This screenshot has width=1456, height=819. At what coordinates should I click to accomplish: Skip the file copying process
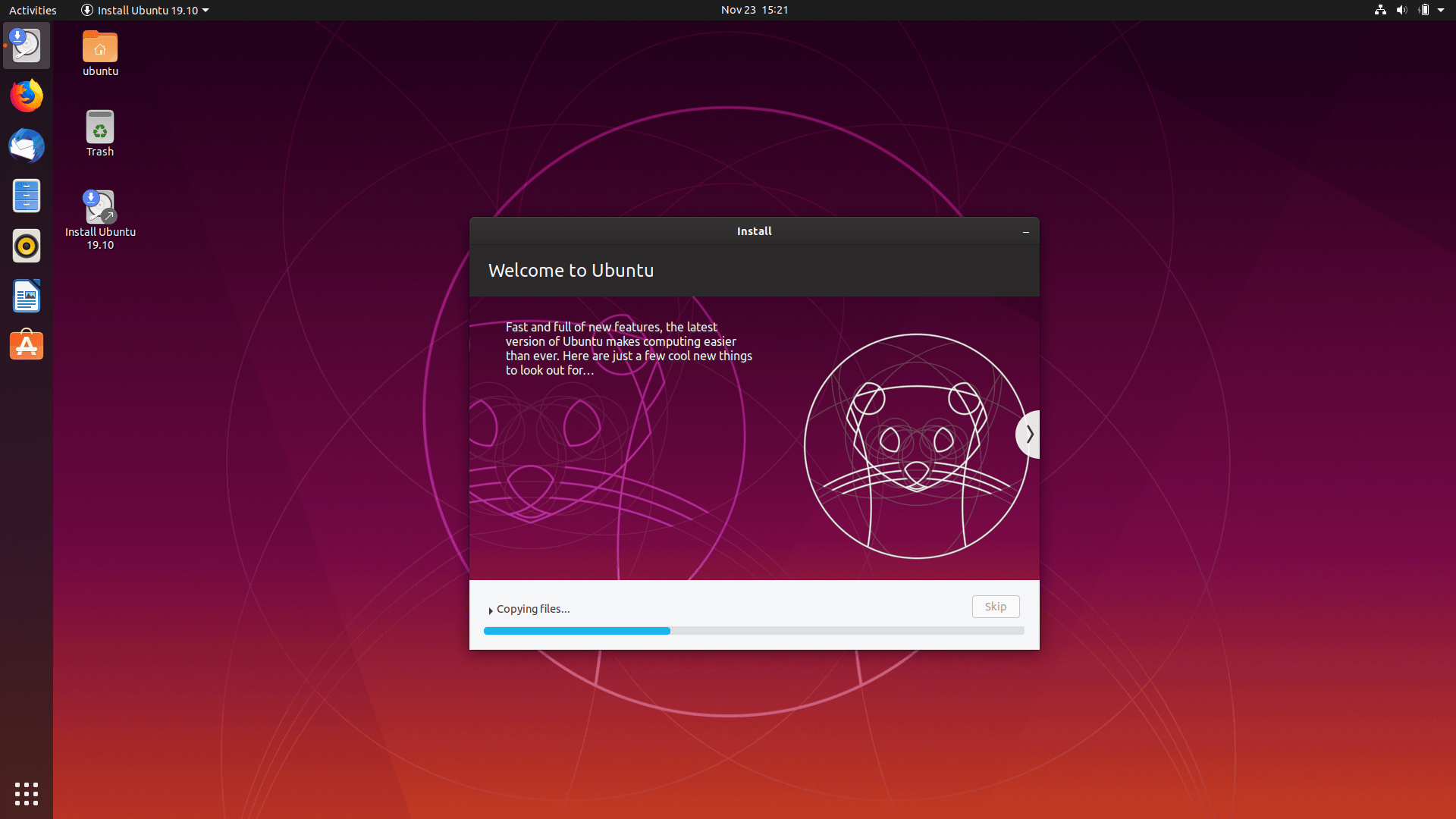click(996, 607)
